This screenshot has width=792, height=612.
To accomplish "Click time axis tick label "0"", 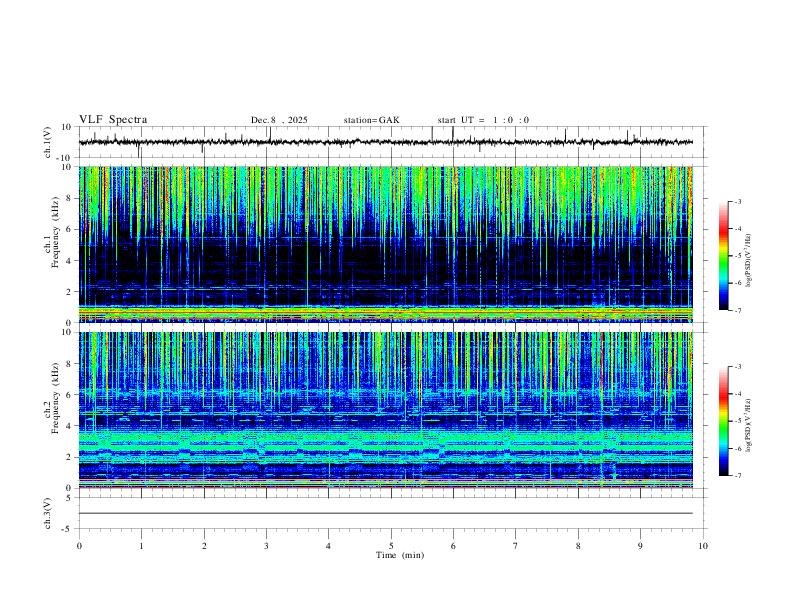I will click(x=79, y=546).
